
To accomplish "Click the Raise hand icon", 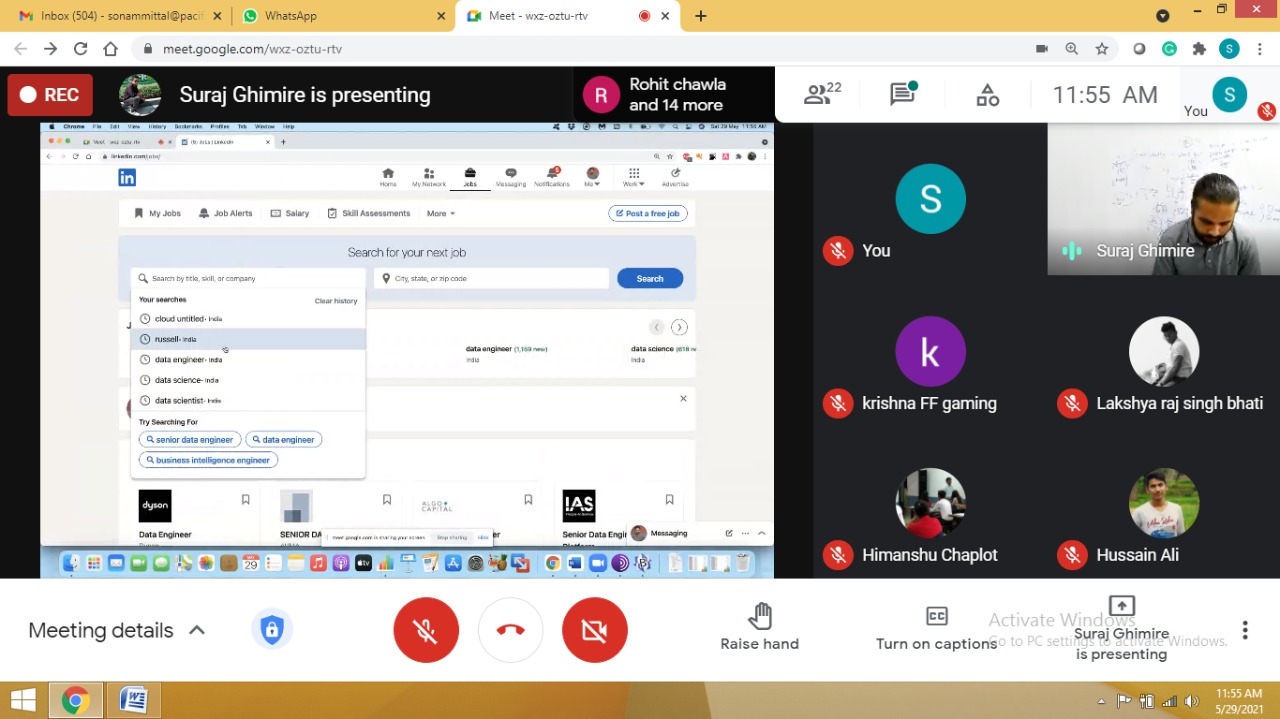I will (x=760, y=617).
